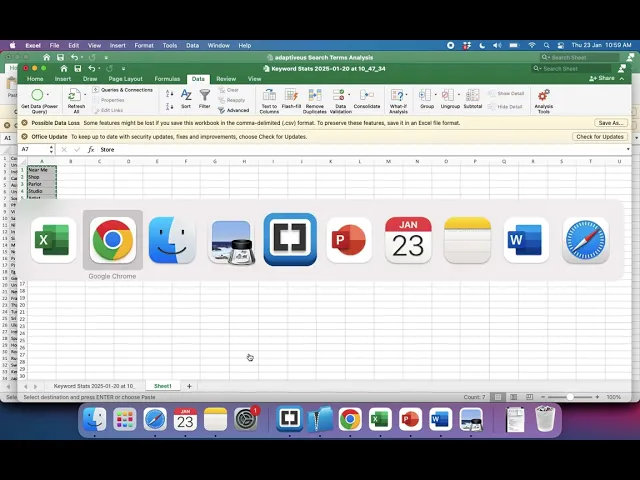Image resolution: width=640 pixels, height=480 pixels.
Task: Choose Calendar in the app switcher
Action: (x=408, y=240)
